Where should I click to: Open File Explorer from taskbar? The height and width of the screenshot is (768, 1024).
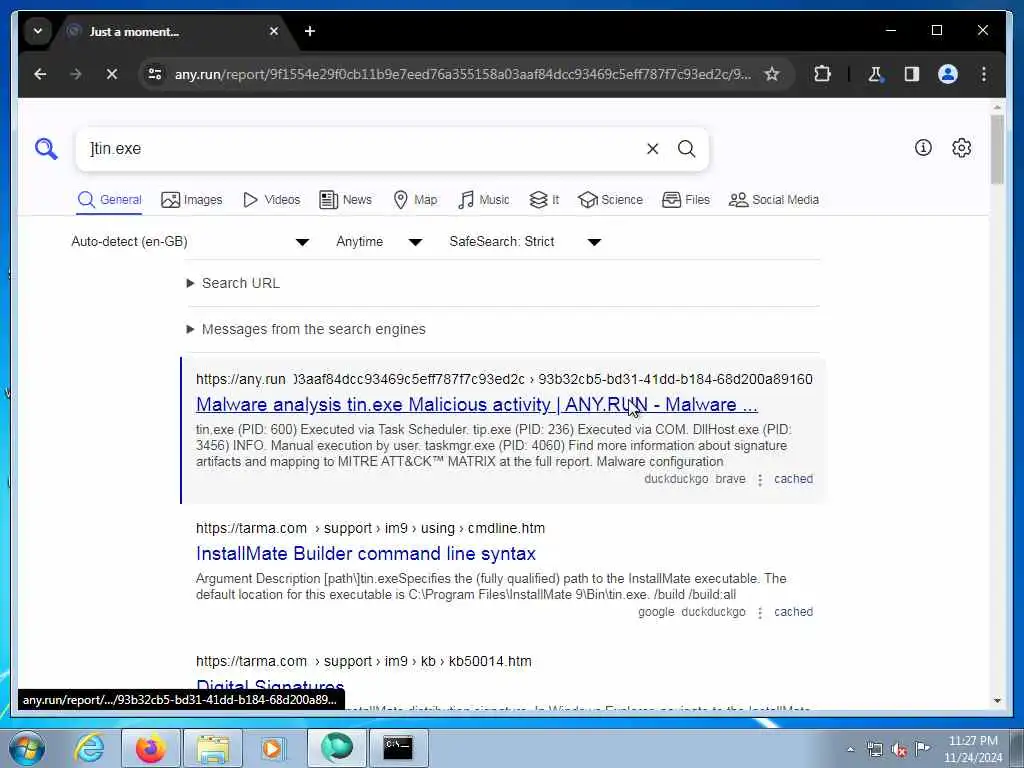(x=213, y=748)
